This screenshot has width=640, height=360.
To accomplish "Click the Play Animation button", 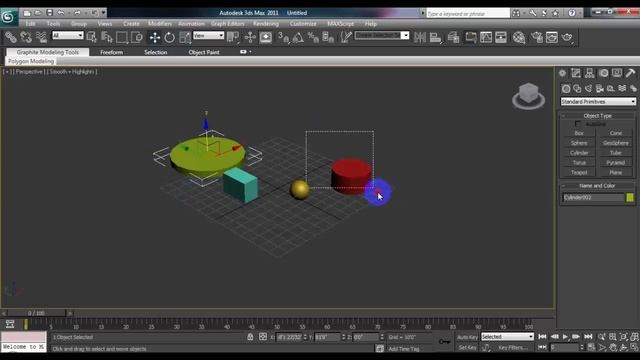I will (x=565, y=337).
